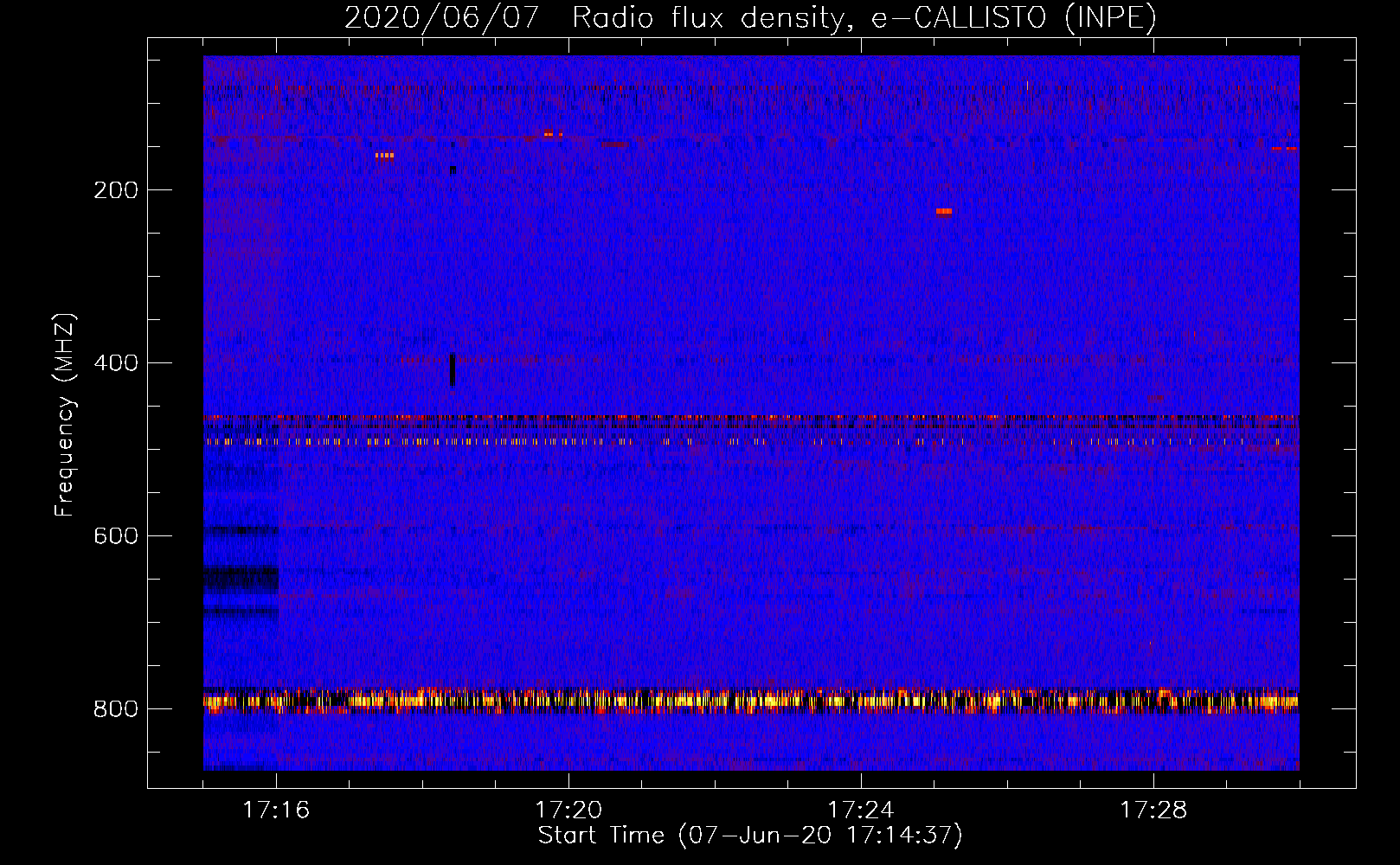
Task: Click the 800 frequency tick label
Action: pos(116,709)
